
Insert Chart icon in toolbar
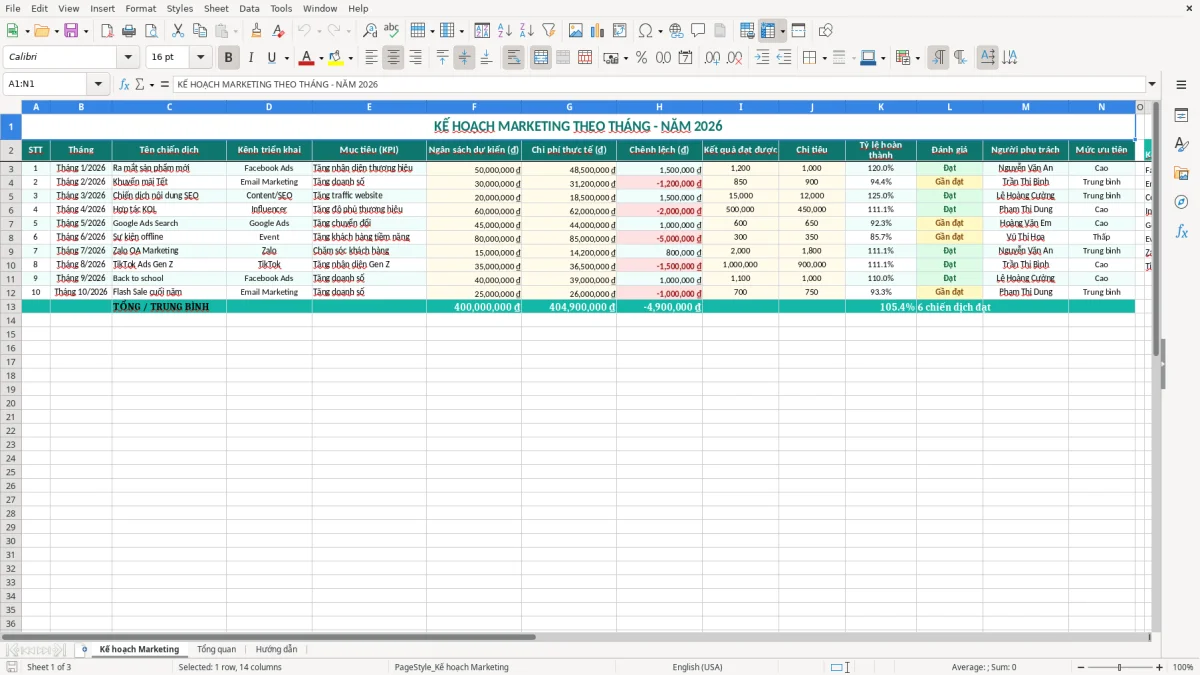pyautogui.click(x=598, y=31)
